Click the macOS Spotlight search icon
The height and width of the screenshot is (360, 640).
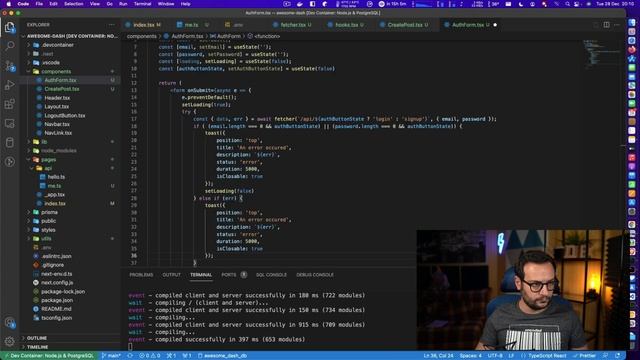click(x=567, y=4)
